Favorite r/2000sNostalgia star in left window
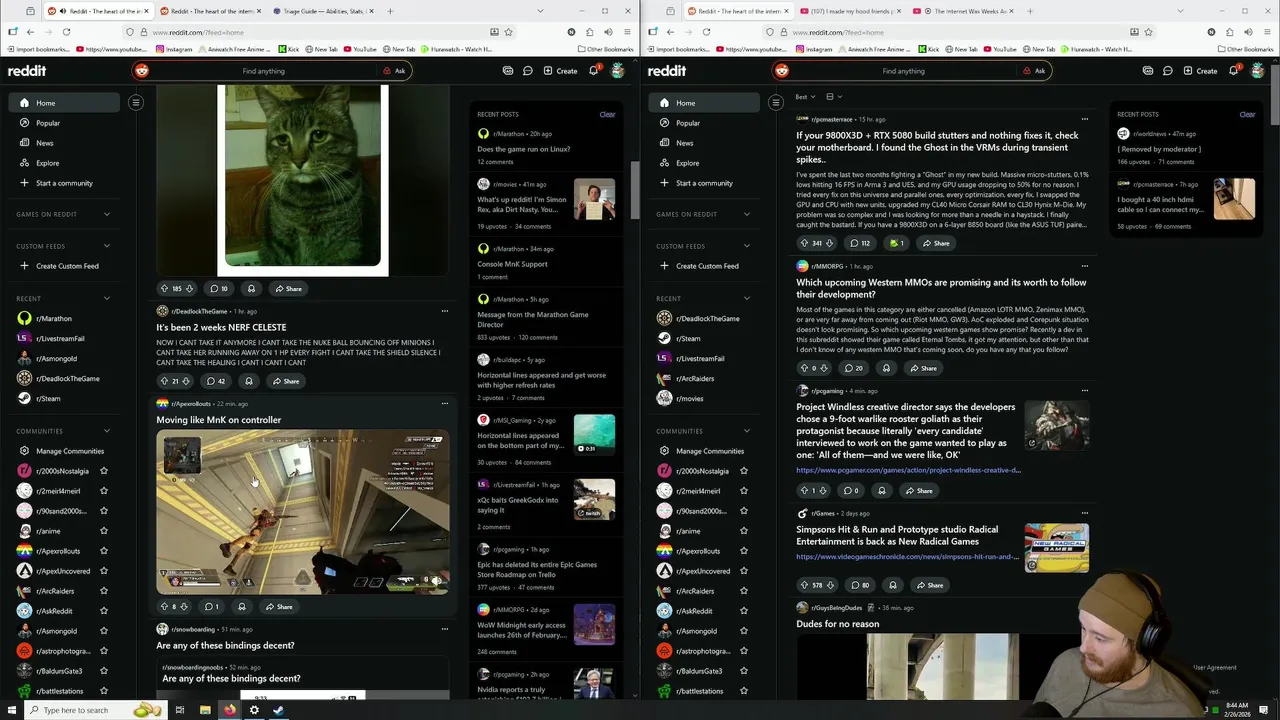The height and width of the screenshot is (720, 1280). point(103,471)
